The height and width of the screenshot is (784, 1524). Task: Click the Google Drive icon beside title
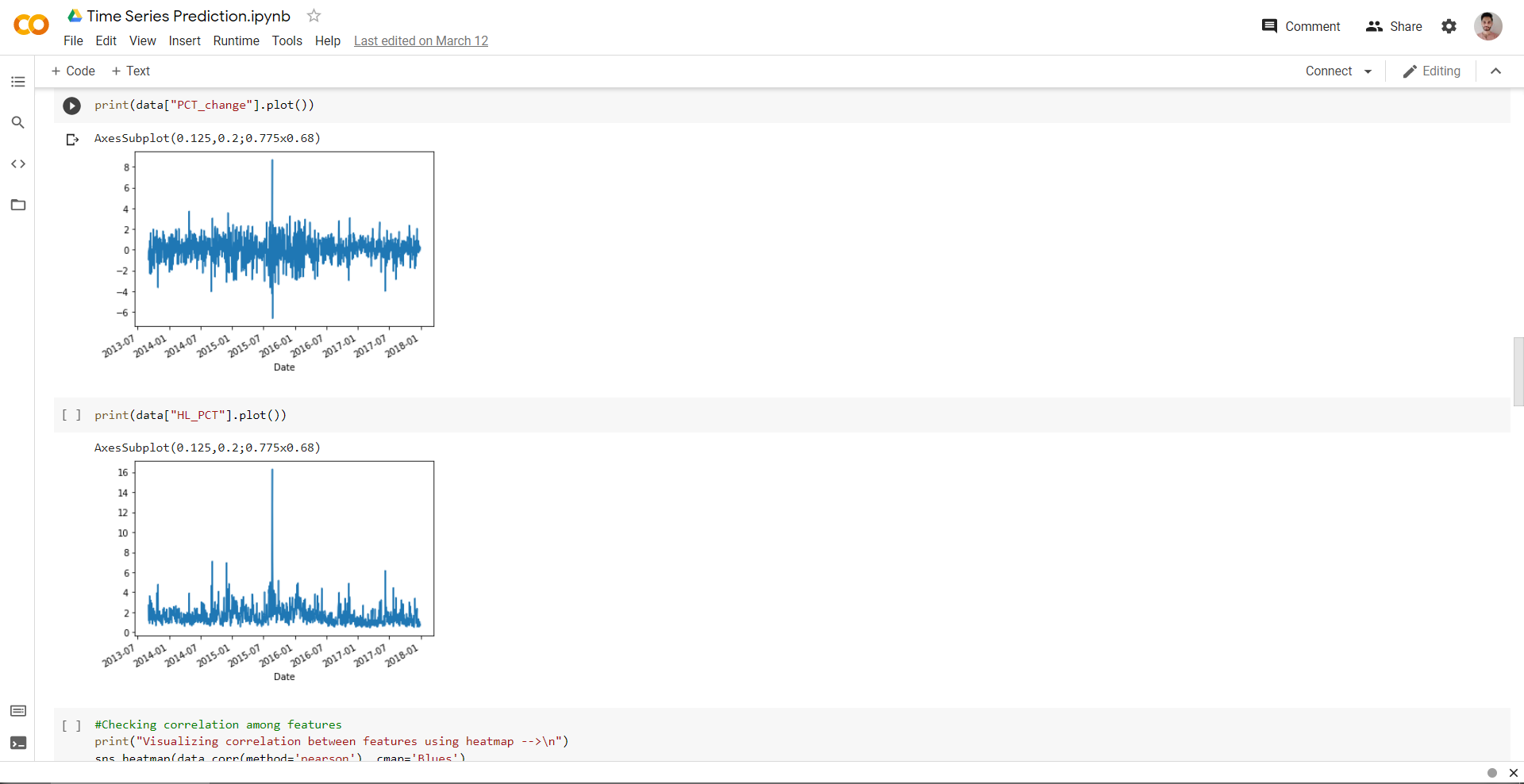coord(75,16)
